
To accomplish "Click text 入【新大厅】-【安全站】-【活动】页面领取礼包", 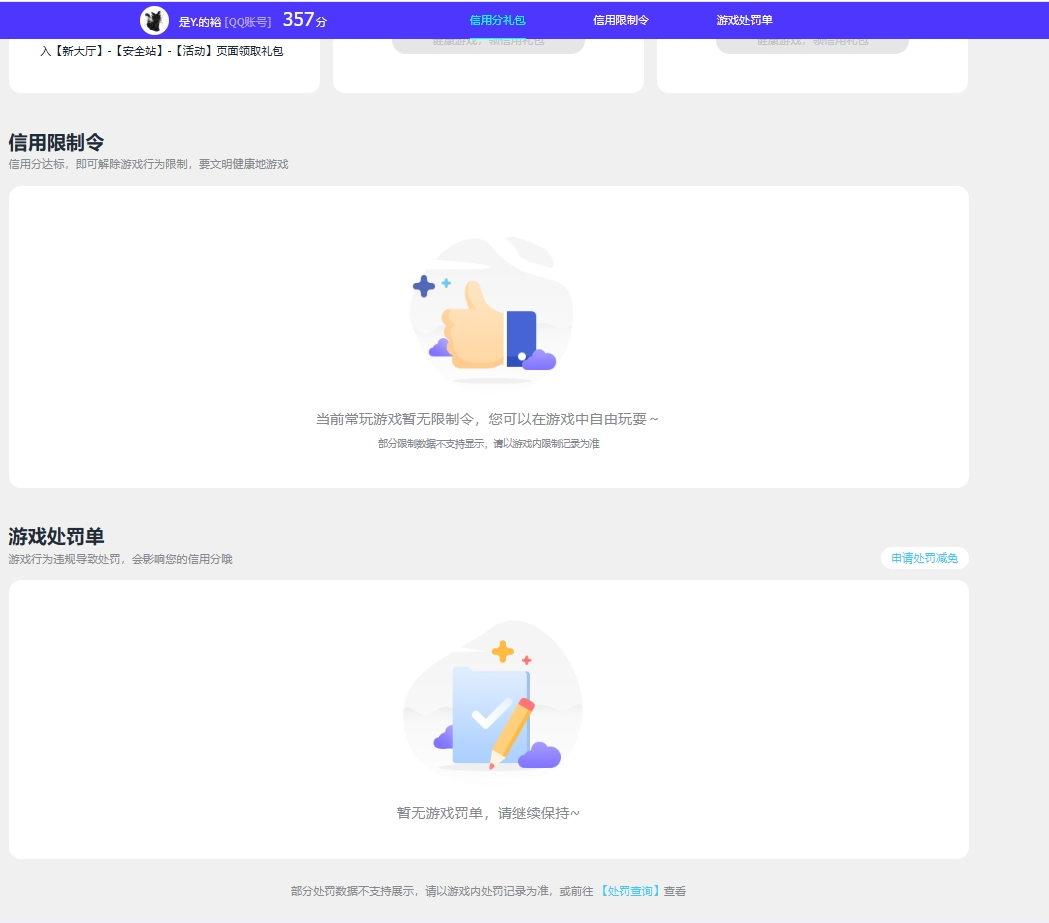I will coord(162,51).
